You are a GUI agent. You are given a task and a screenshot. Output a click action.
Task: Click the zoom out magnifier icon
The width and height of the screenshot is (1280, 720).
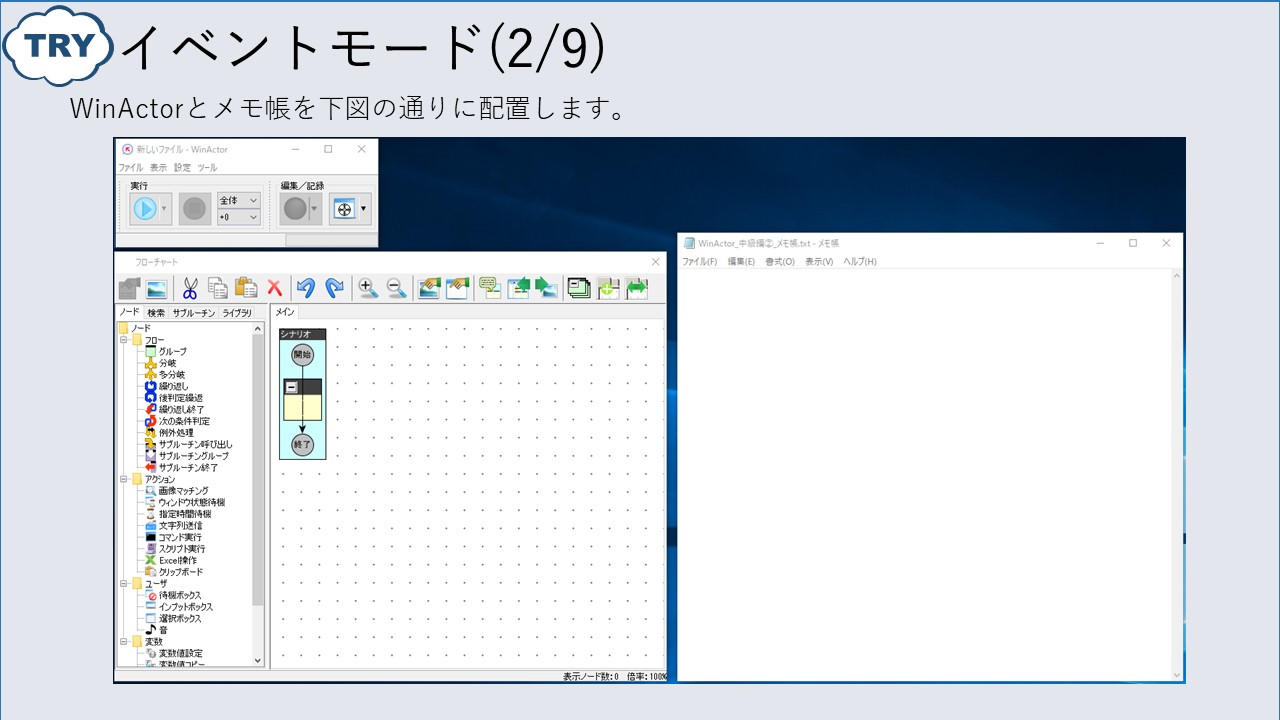(x=396, y=288)
